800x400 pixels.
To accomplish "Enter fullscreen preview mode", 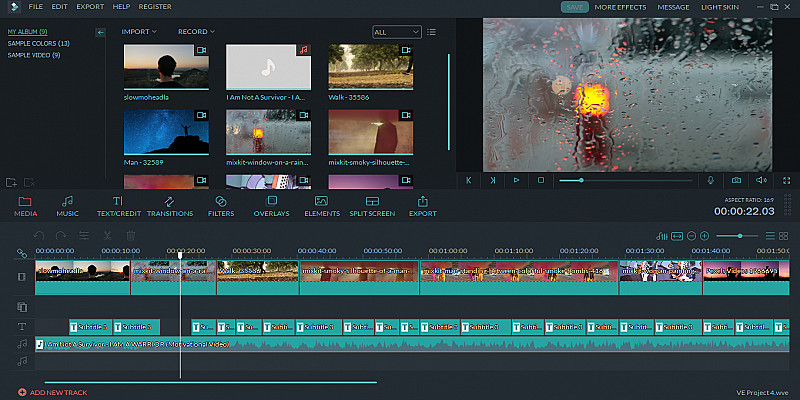I will [x=786, y=180].
